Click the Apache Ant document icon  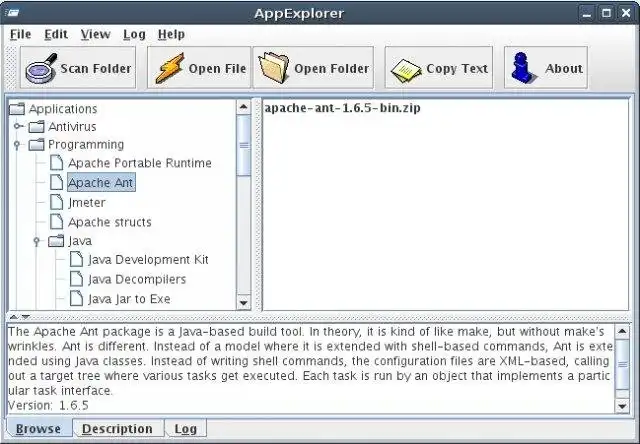(x=56, y=182)
